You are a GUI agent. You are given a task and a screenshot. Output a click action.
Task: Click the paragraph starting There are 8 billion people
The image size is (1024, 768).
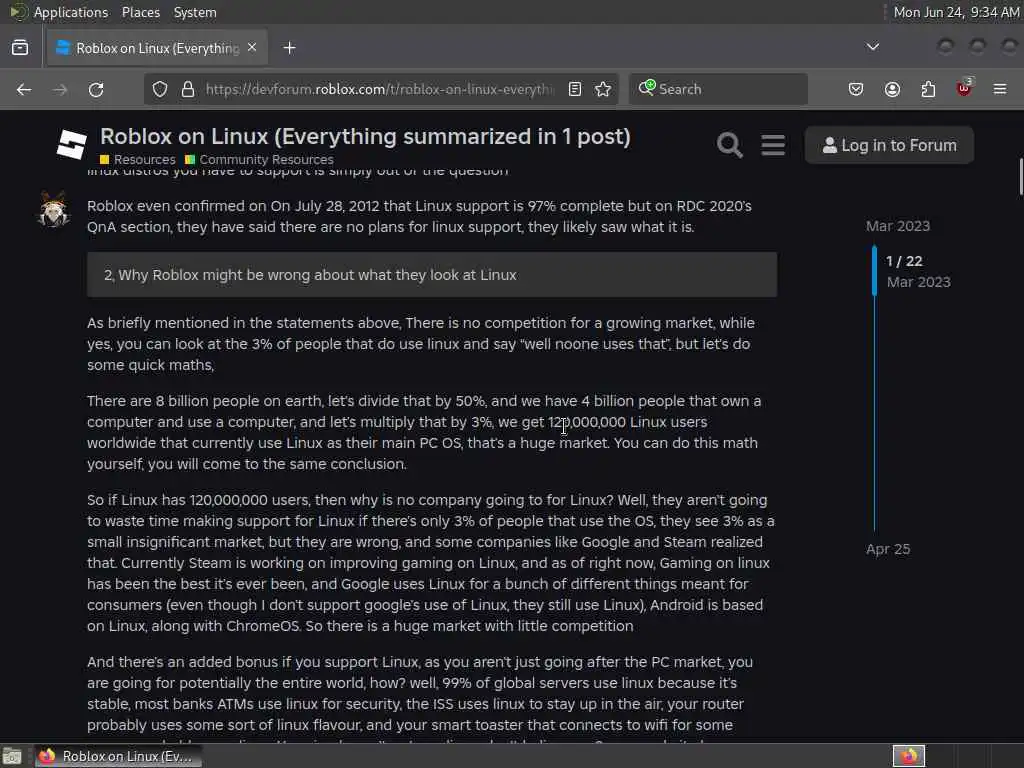424,432
